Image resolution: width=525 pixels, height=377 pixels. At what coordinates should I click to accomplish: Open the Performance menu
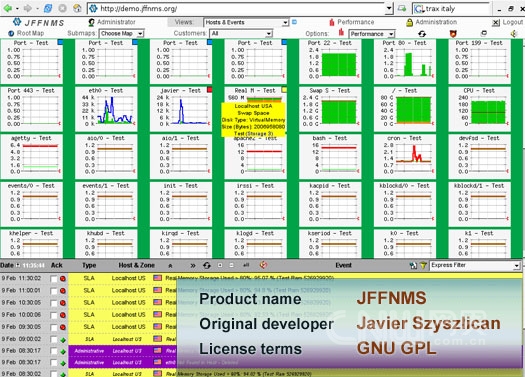pos(356,22)
